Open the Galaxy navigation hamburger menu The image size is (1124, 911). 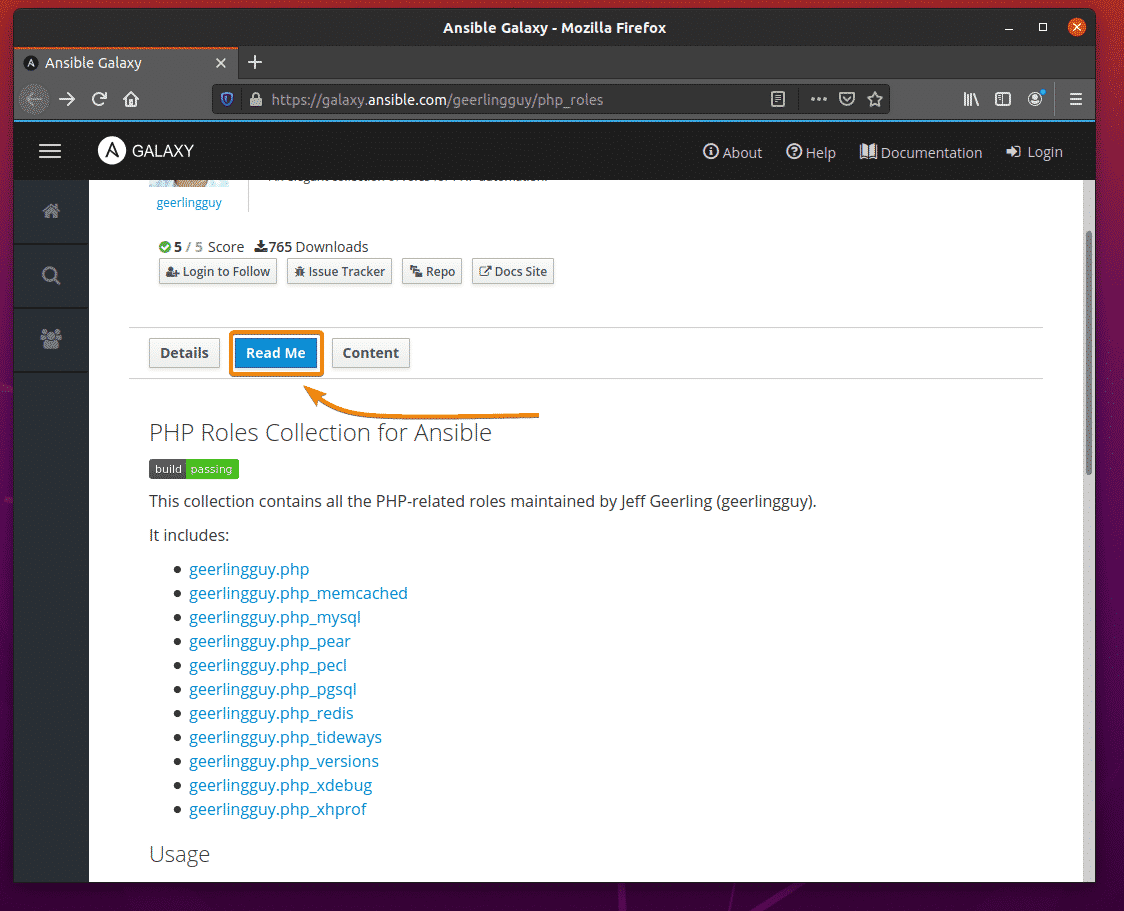point(49,151)
